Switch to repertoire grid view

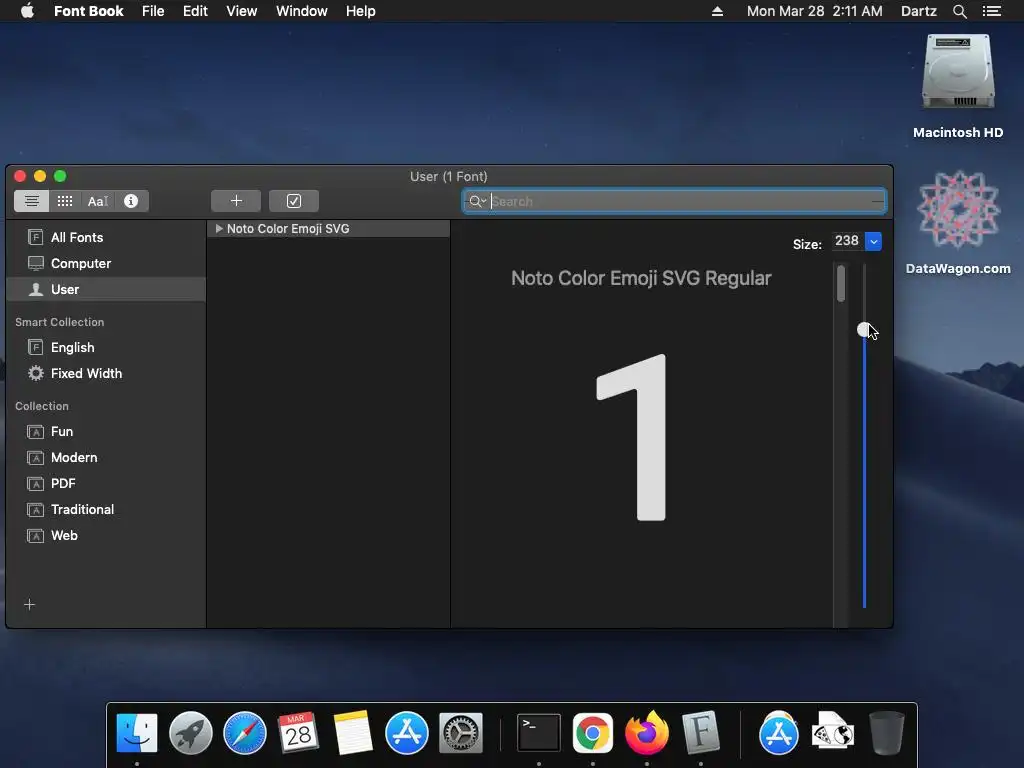pos(65,201)
